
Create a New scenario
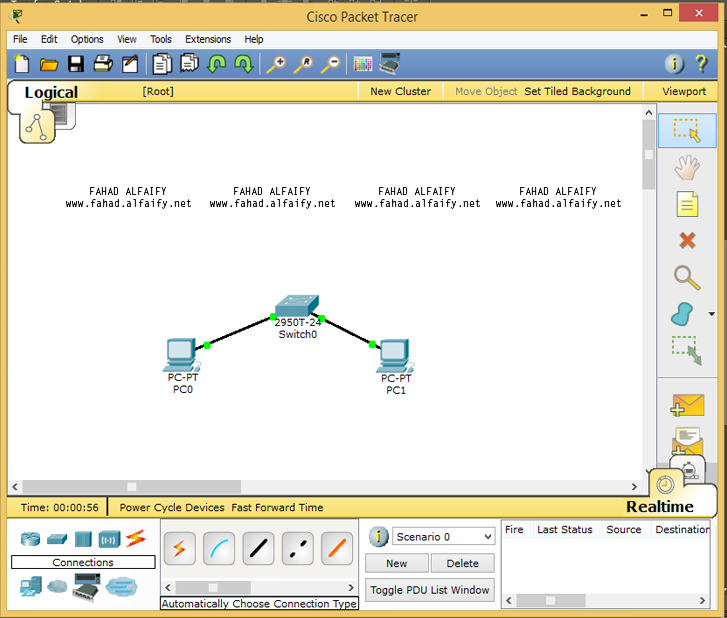tap(396, 563)
